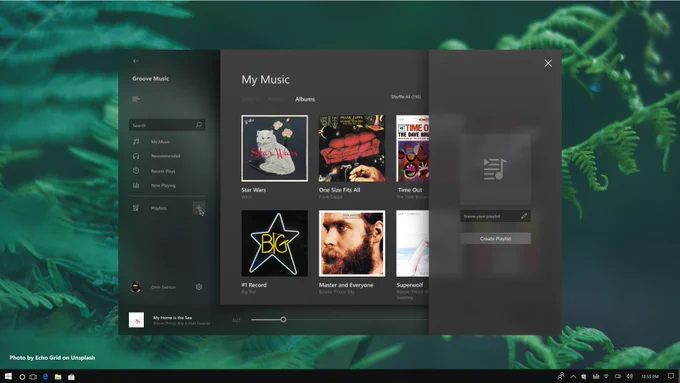Click the Recent Plays clock icon
The height and width of the screenshot is (383, 680).
click(x=136, y=171)
